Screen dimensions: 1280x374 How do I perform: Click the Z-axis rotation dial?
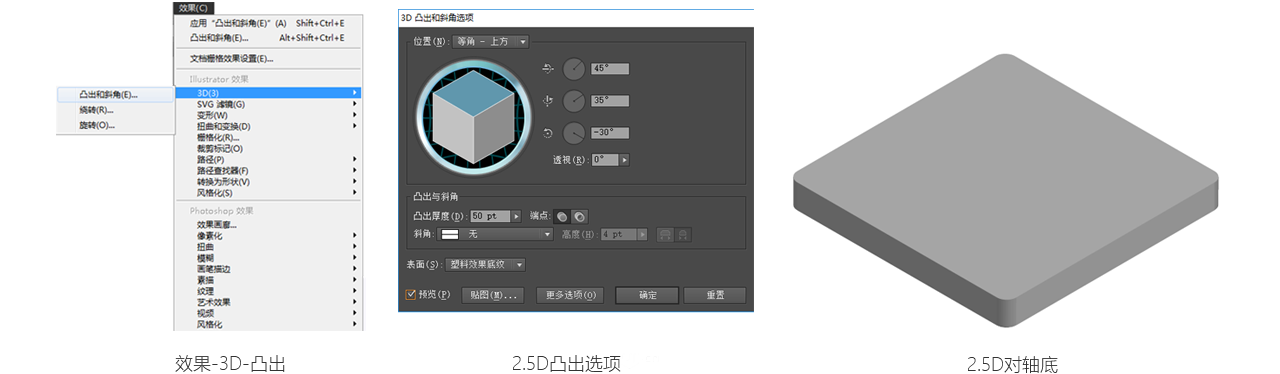pyautogui.click(x=574, y=133)
